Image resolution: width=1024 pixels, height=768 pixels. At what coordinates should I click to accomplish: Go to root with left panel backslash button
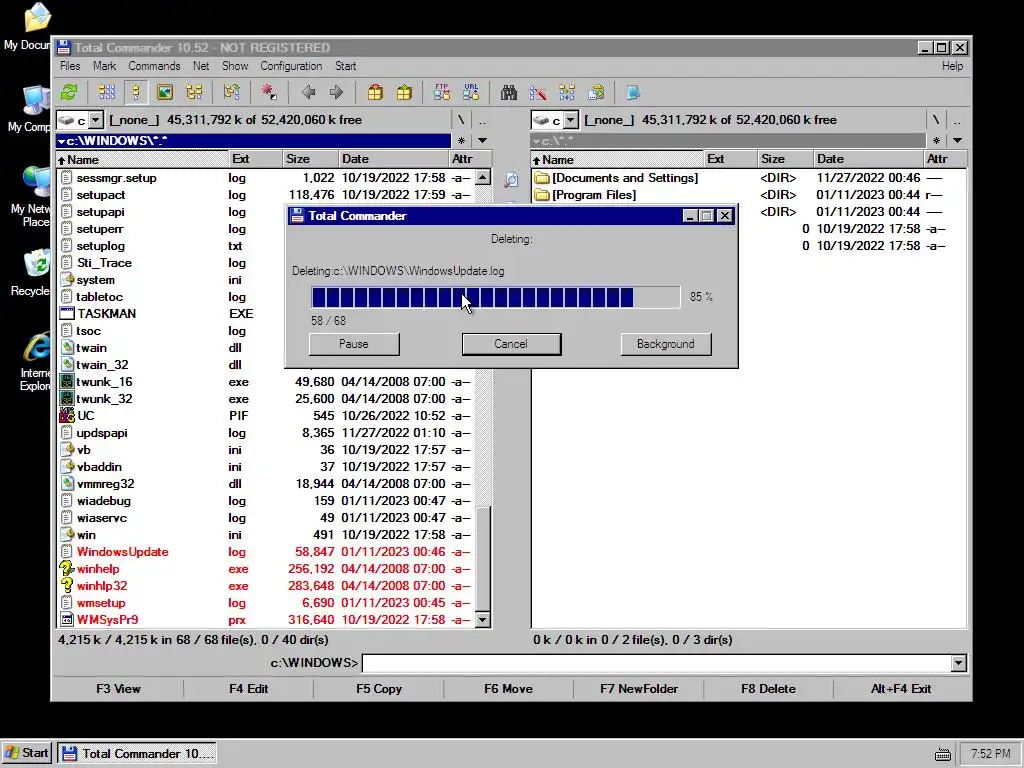(x=461, y=120)
